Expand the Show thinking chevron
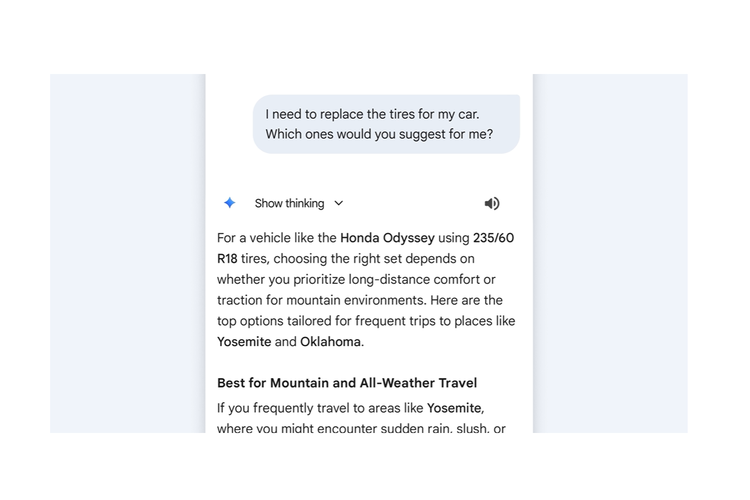This screenshot has width=750, height=500. (339, 203)
